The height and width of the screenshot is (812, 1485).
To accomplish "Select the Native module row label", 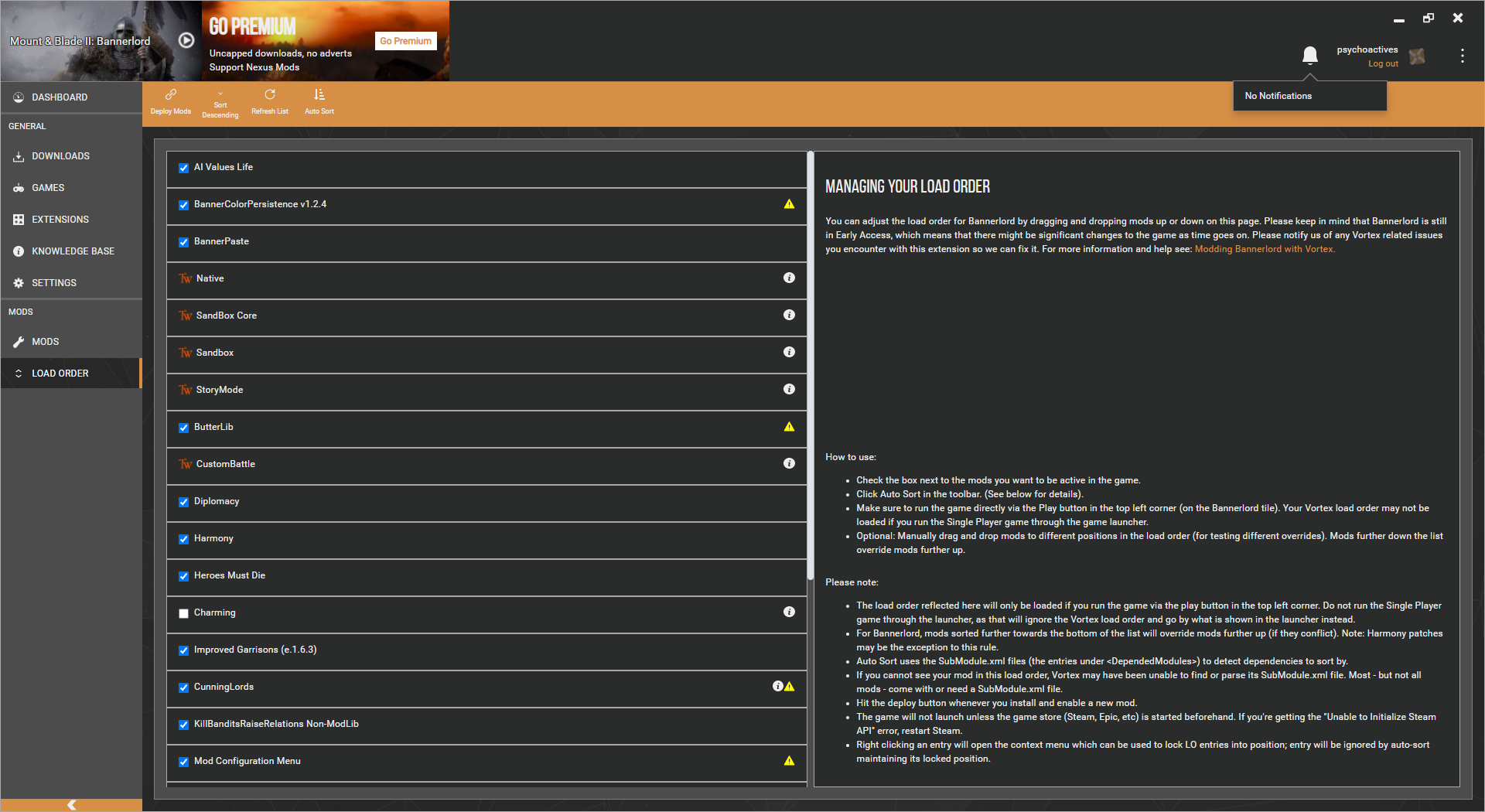I will 210,278.
